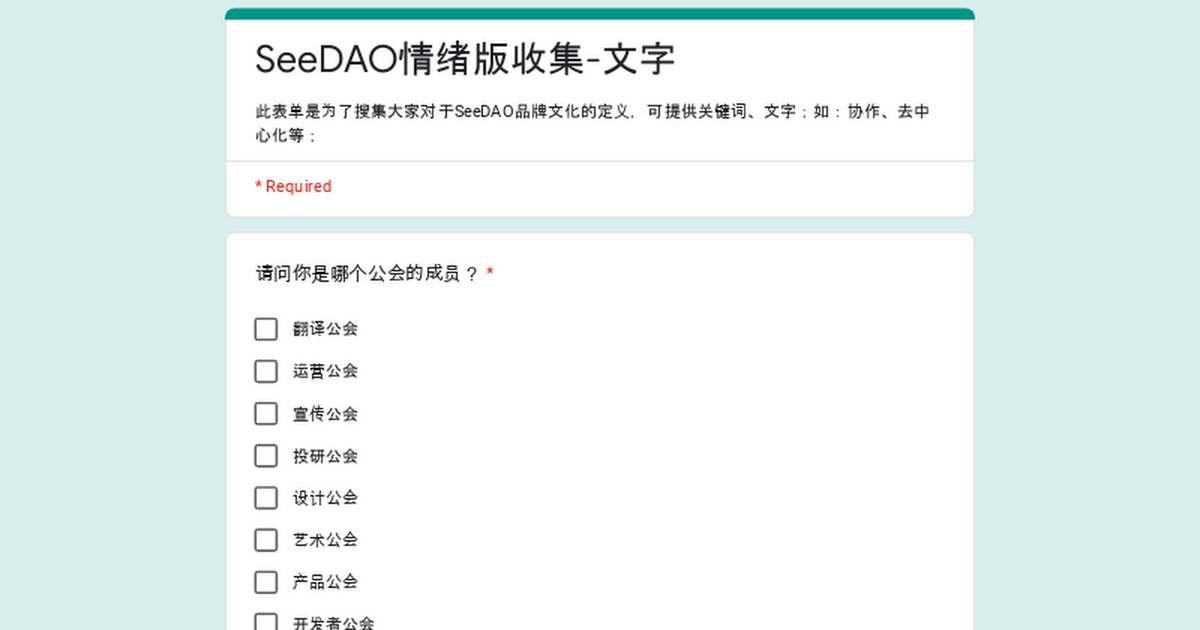
Task: Choose the 产品公会 checkbox
Action: click(x=266, y=582)
